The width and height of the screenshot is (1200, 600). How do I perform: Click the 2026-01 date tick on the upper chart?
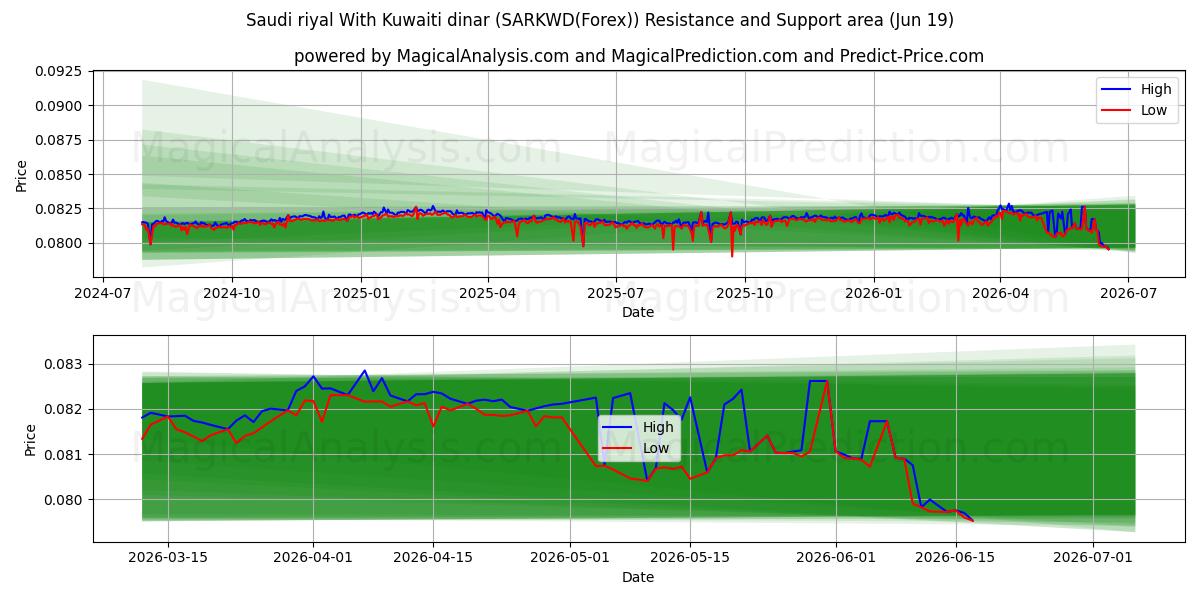[873, 293]
